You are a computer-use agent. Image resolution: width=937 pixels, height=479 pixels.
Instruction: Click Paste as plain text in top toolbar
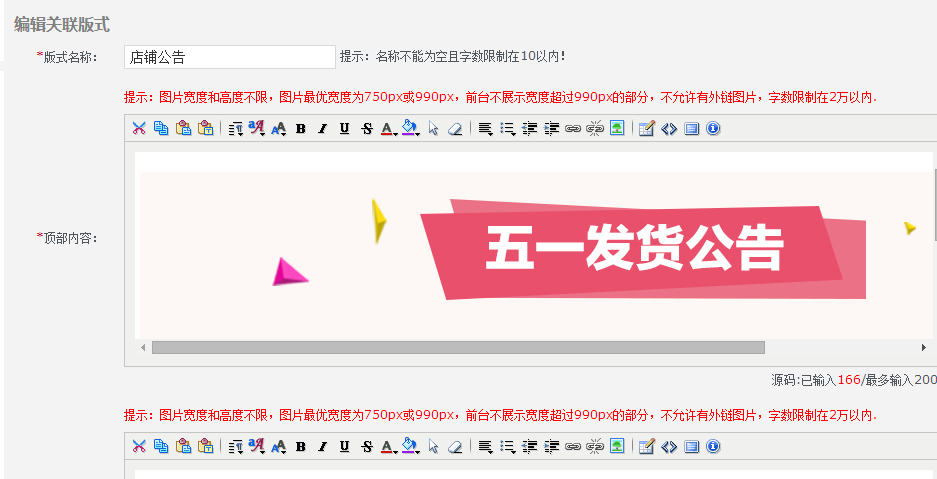(x=205, y=128)
